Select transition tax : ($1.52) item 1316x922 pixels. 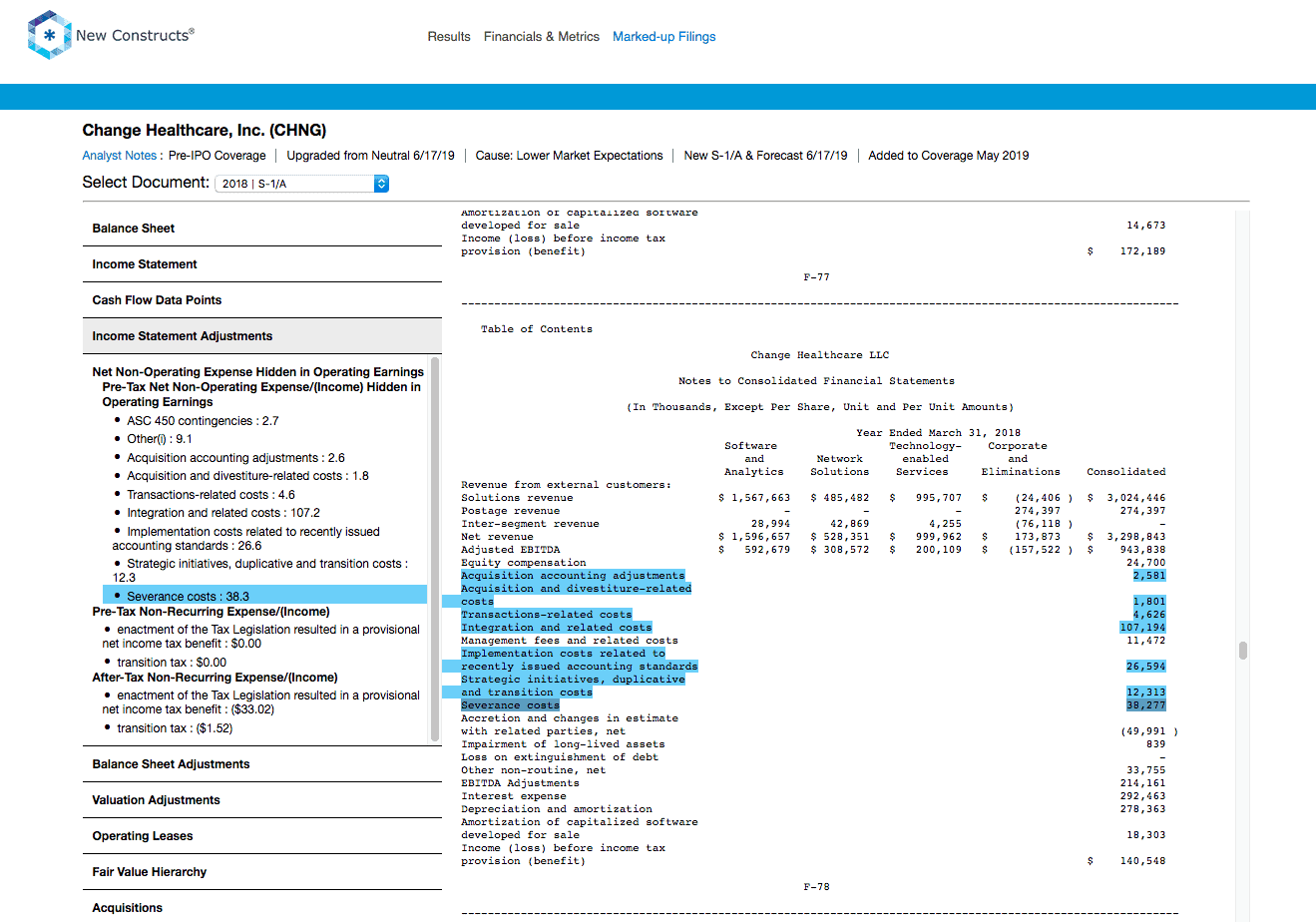pyautogui.click(x=175, y=728)
